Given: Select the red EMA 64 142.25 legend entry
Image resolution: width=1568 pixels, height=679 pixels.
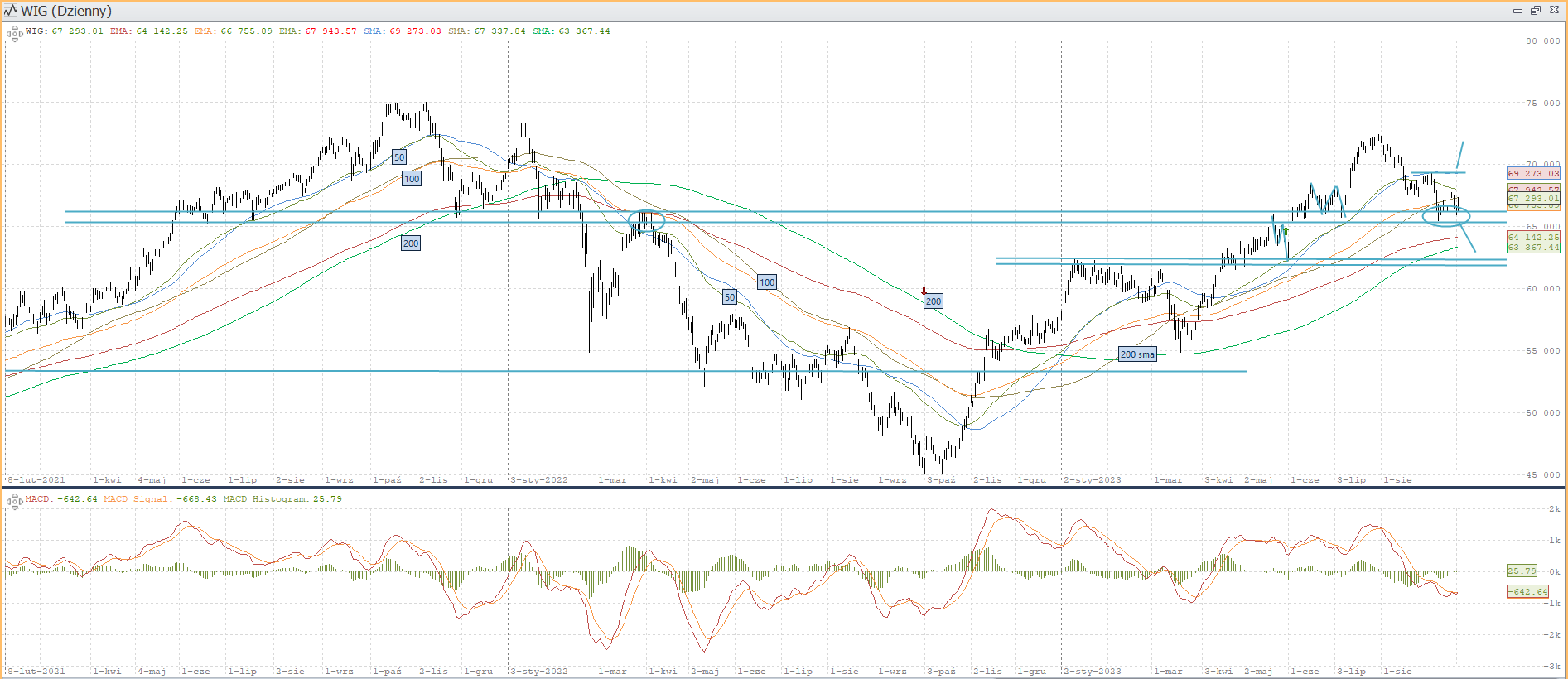Looking at the screenshot, I should [x=149, y=31].
